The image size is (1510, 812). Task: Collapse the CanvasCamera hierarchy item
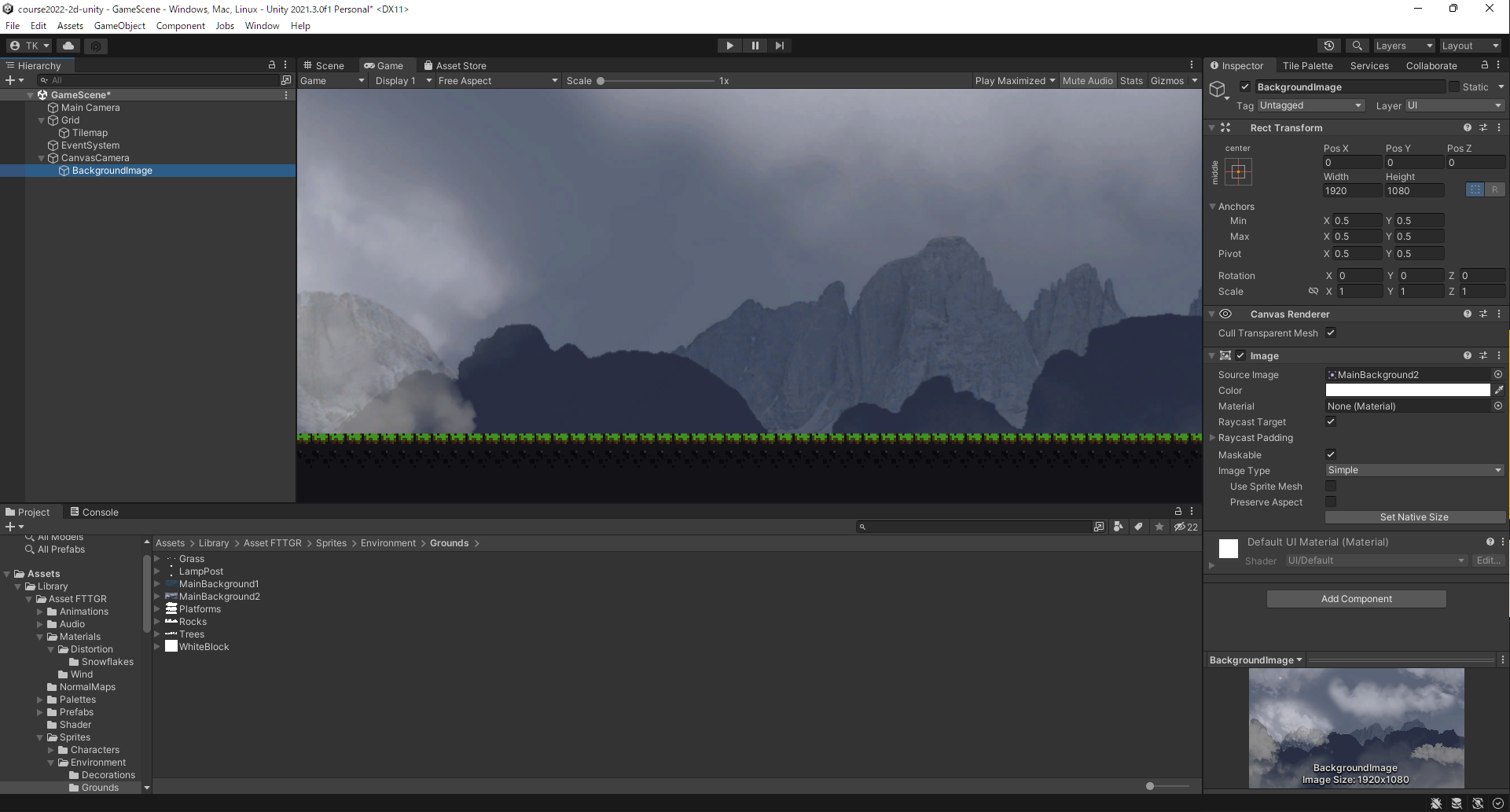(42, 158)
